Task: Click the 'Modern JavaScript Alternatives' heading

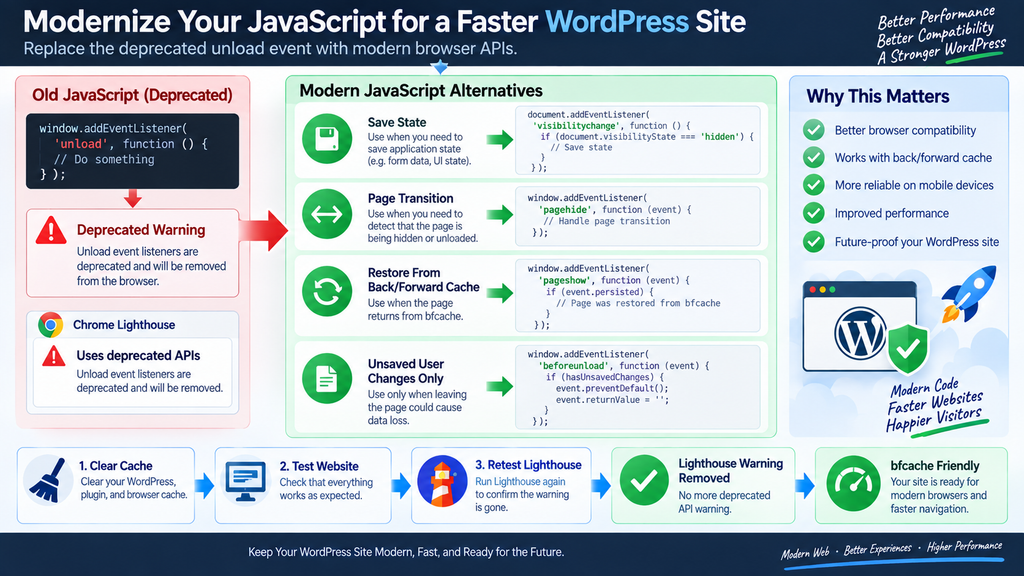Action: (421, 91)
